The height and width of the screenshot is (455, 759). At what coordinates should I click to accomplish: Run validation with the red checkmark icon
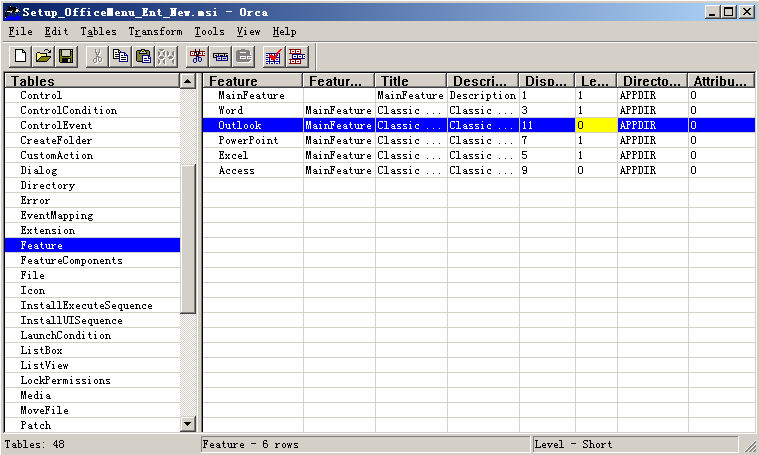click(273, 57)
